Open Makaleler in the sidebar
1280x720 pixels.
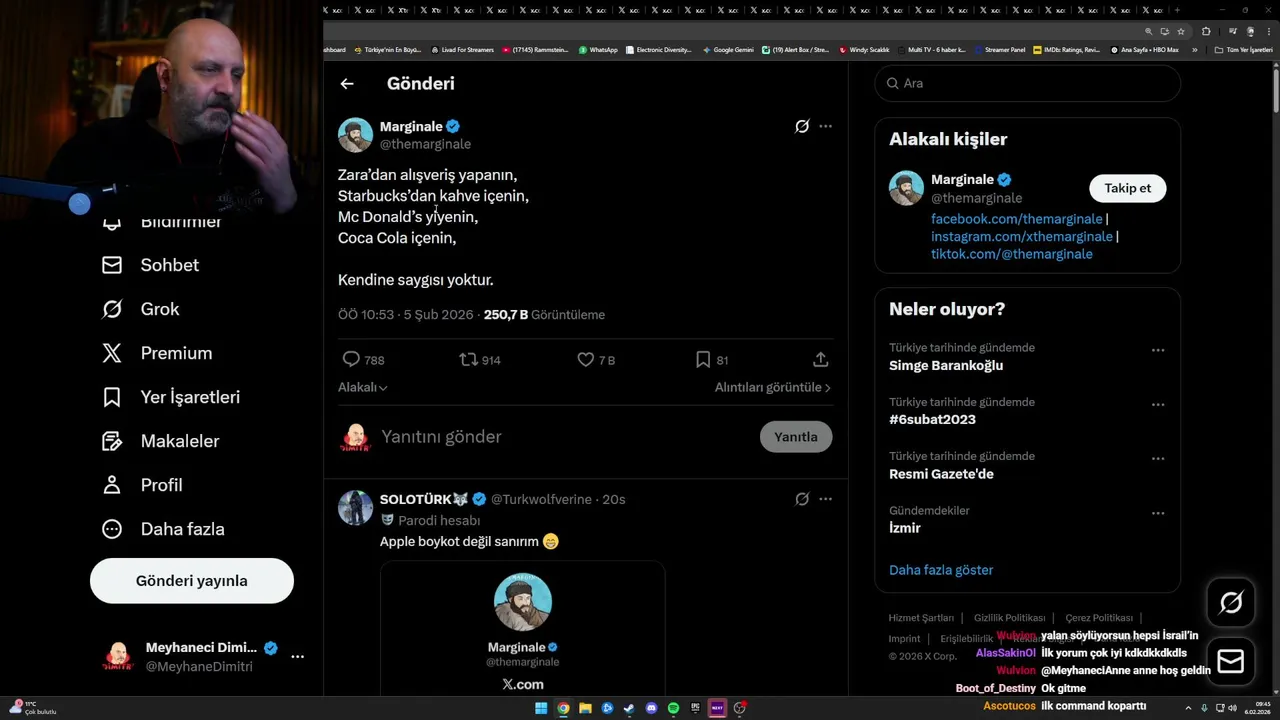[160, 441]
